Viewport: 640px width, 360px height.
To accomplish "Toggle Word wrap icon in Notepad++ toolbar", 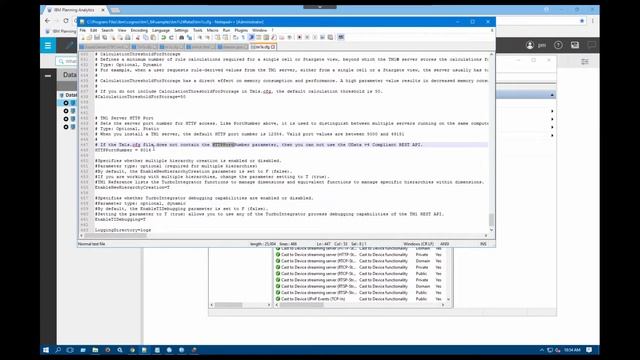I will 236,37.
